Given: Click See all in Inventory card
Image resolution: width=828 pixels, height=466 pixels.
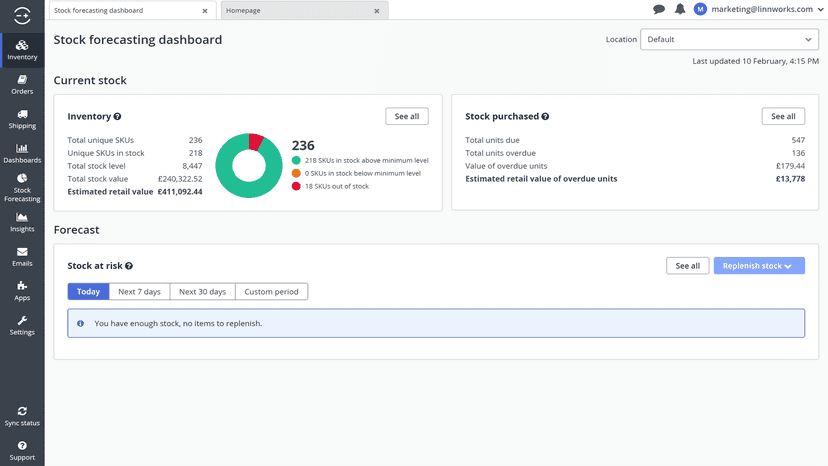Looking at the screenshot, I should [407, 116].
